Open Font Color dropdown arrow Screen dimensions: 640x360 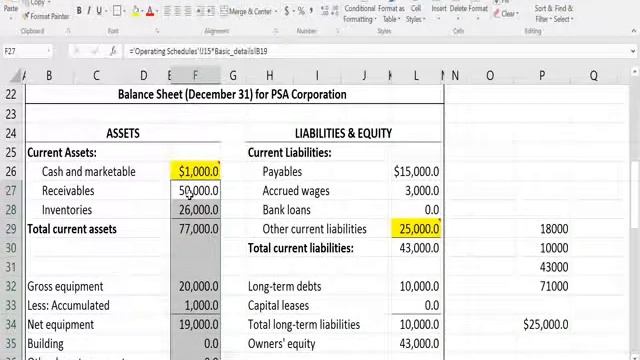157,11
